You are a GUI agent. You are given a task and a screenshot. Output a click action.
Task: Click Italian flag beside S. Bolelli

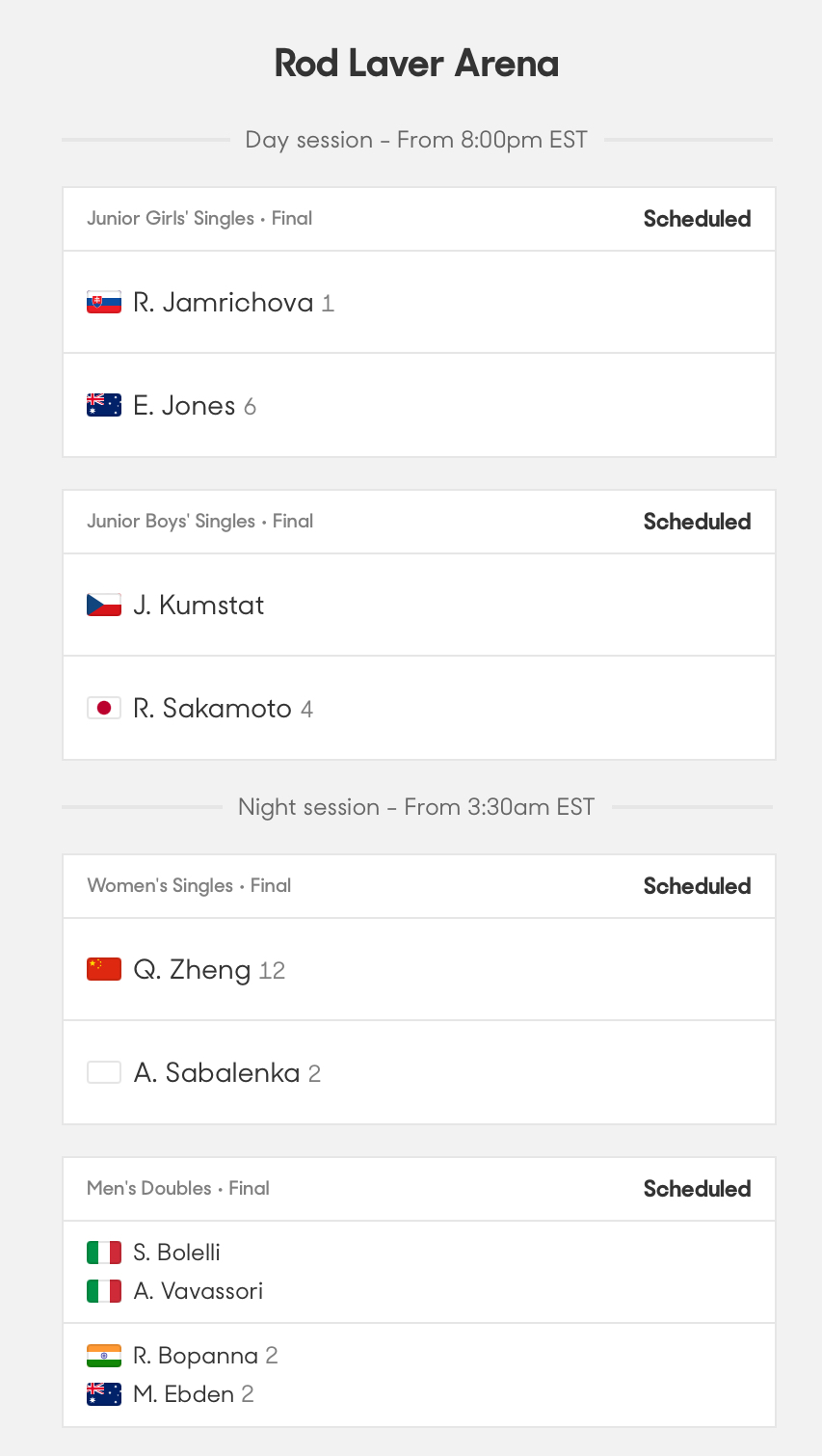point(104,1253)
